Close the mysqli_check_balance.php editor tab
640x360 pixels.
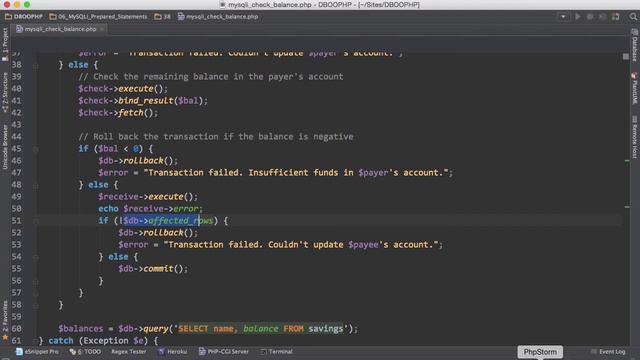click(x=102, y=29)
